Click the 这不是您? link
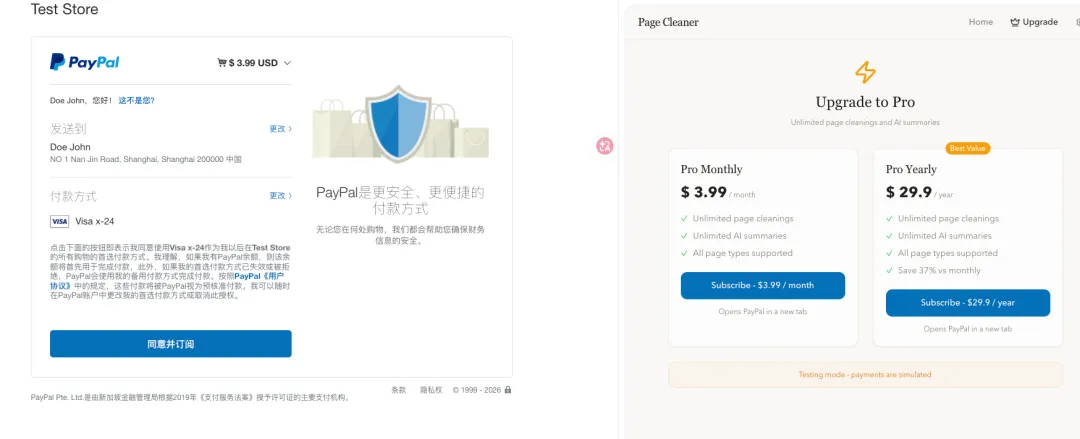Viewport: 1080px width, 439px height. point(136,100)
